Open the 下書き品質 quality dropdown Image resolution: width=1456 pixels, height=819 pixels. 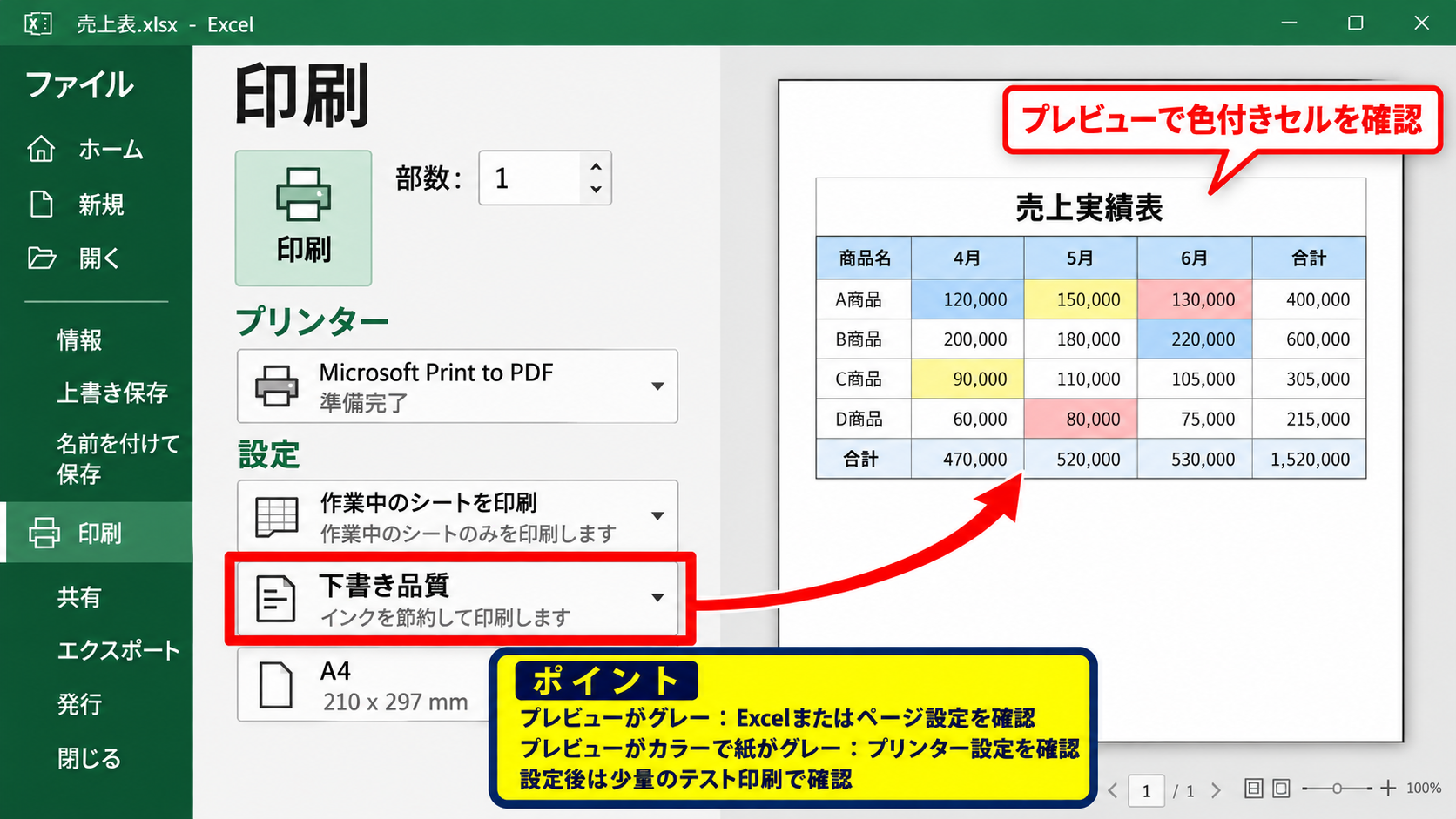point(457,599)
